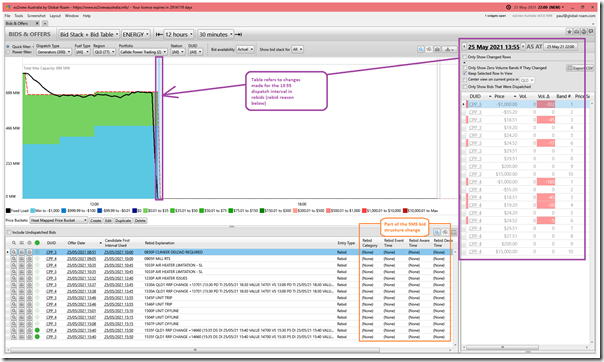This screenshot has height=362, width=604.
Task: Close the Bids & Offers tab
Action: tap(37, 23)
